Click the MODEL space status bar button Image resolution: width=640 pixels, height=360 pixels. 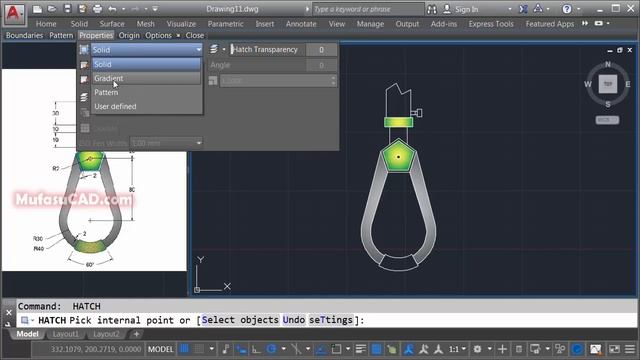(160, 349)
